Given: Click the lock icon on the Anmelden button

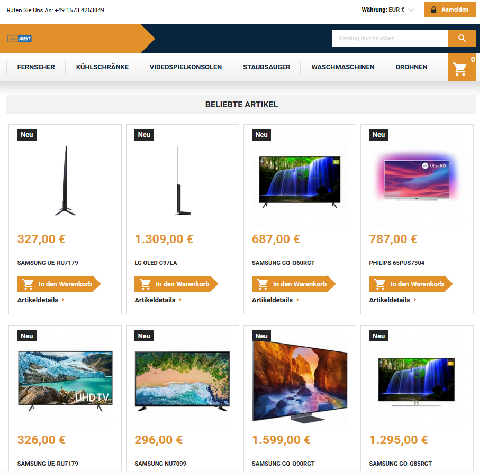Looking at the screenshot, I should point(433,10).
